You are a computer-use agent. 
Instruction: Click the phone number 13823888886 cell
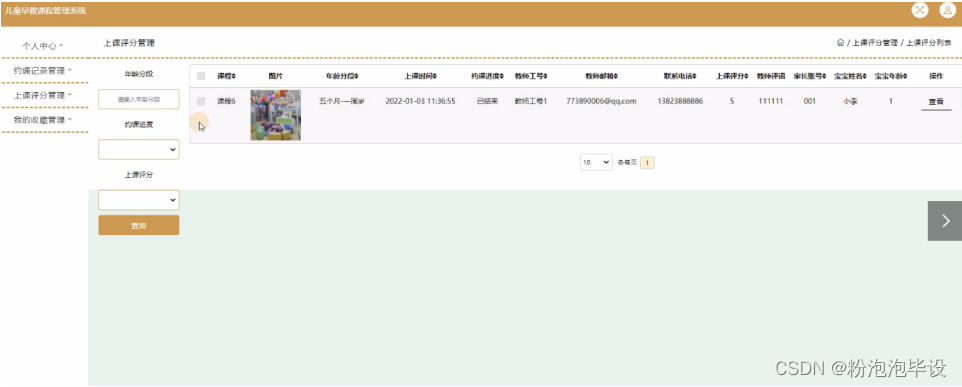coord(680,101)
